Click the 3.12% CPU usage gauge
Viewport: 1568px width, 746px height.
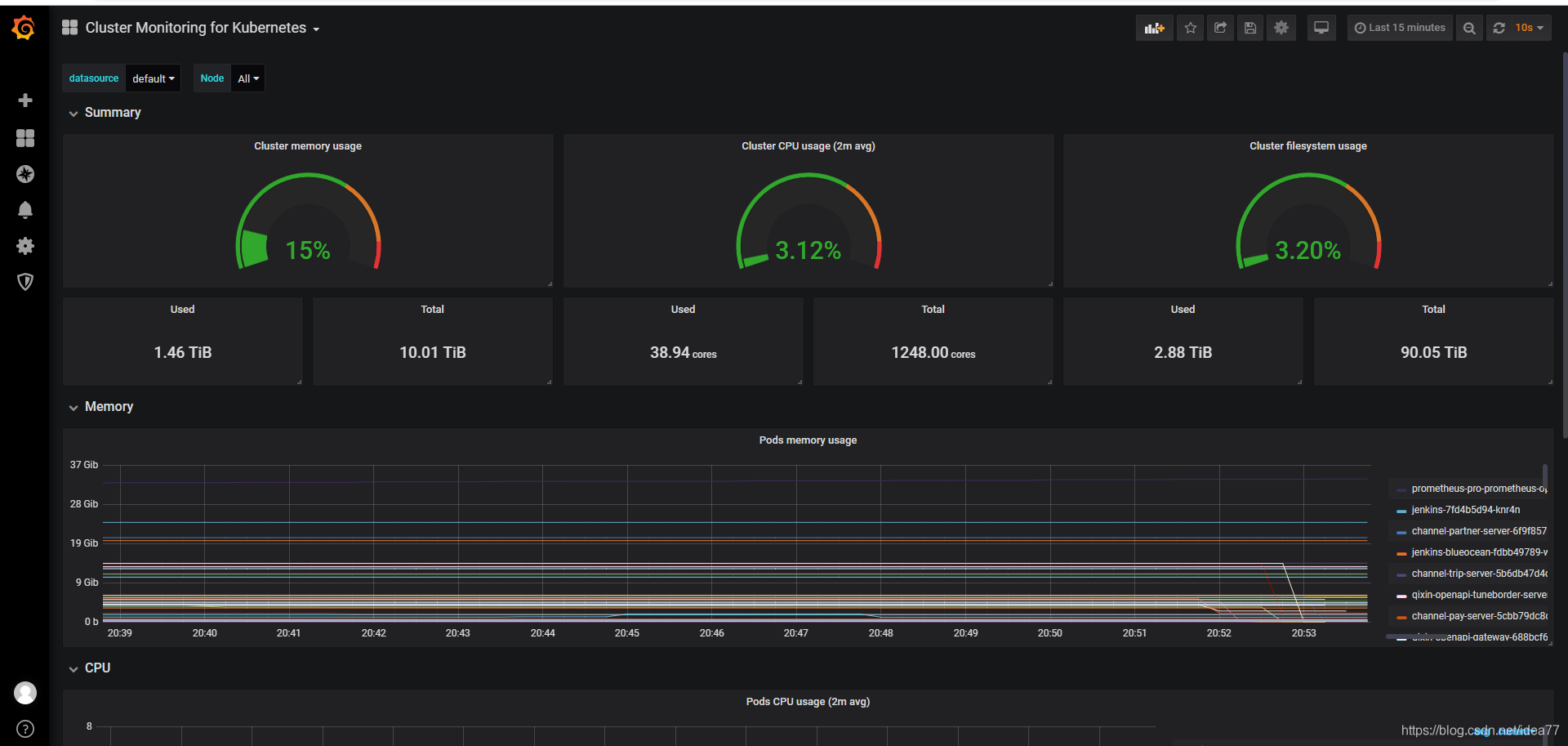coord(808,221)
